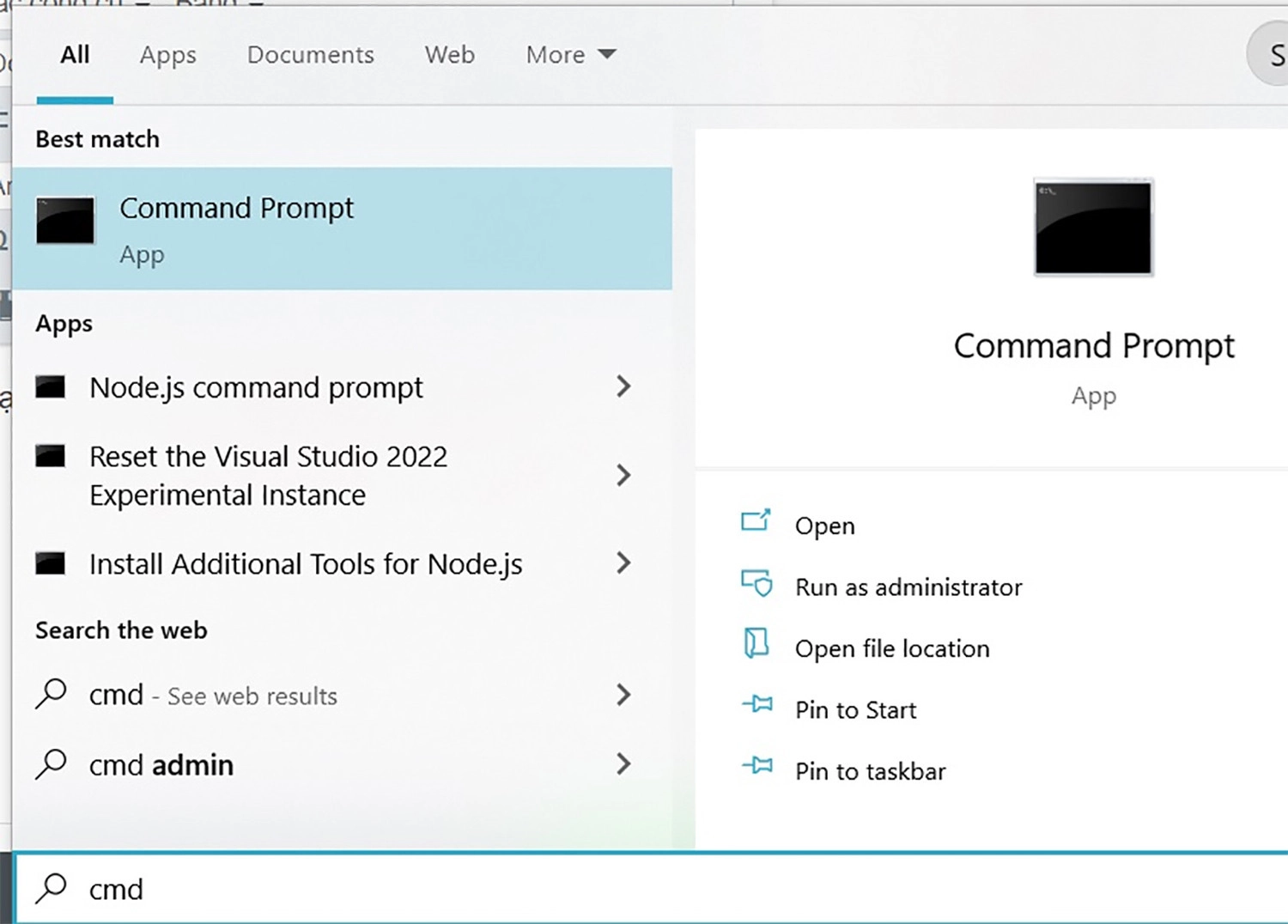Switch to the Apps tab
The height and width of the screenshot is (924, 1288).
[168, 55]
